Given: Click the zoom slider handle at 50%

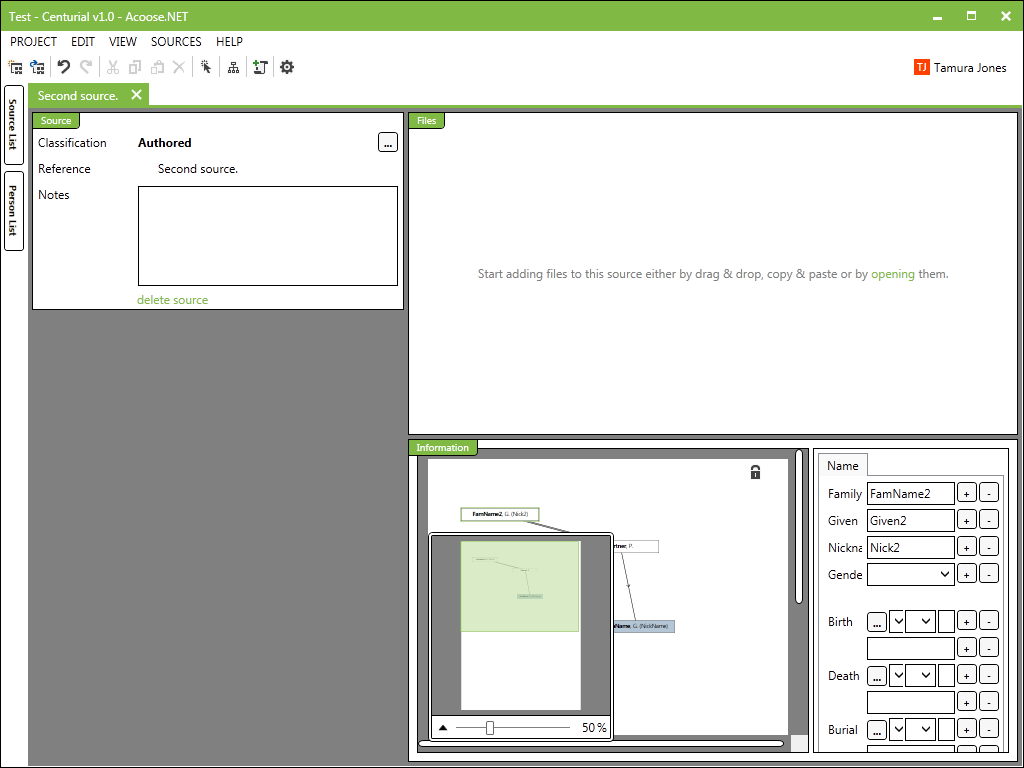Looking at the screenshot, I should (x=490, y=728).
